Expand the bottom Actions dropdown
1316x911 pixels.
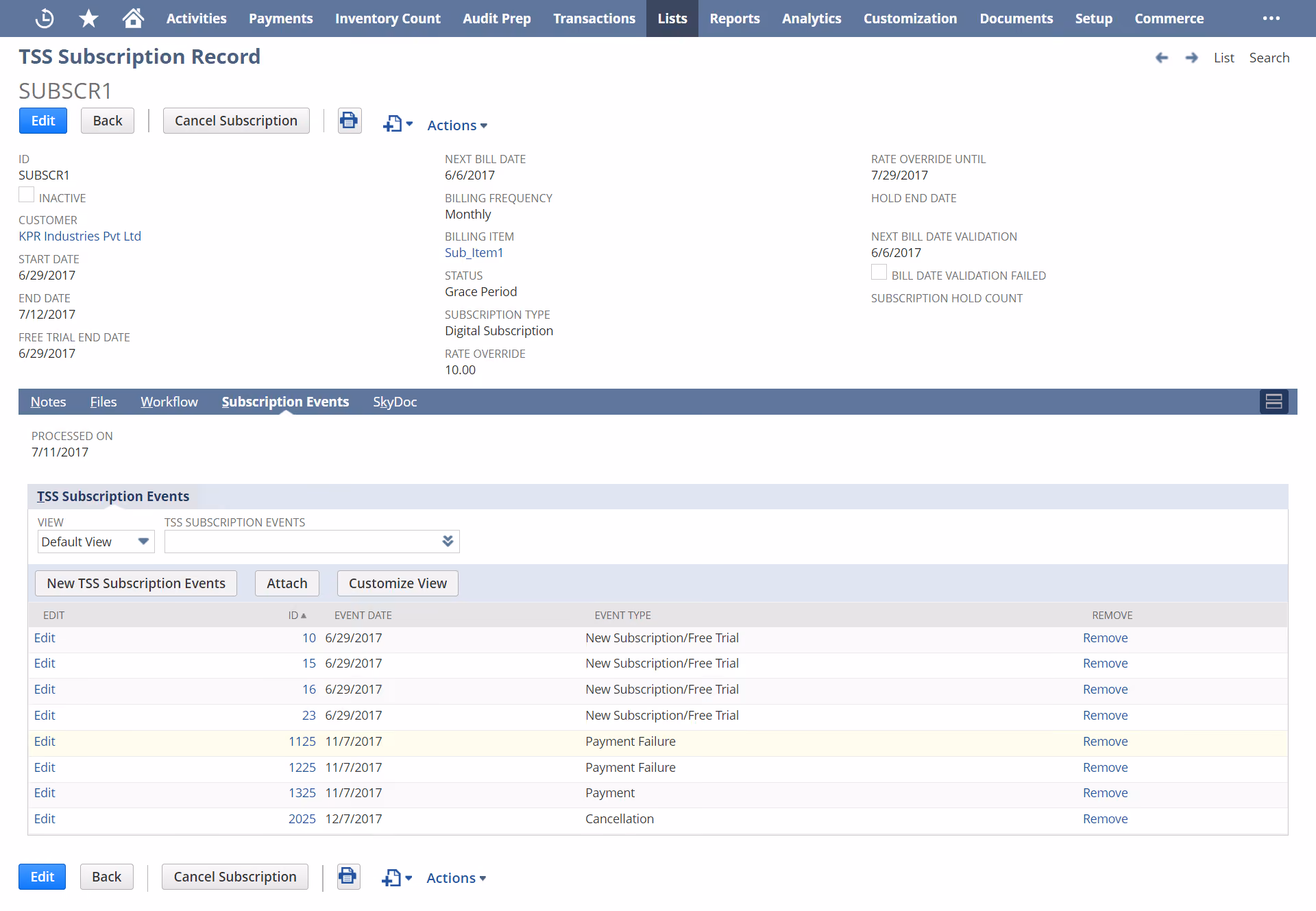coord(456,878)
